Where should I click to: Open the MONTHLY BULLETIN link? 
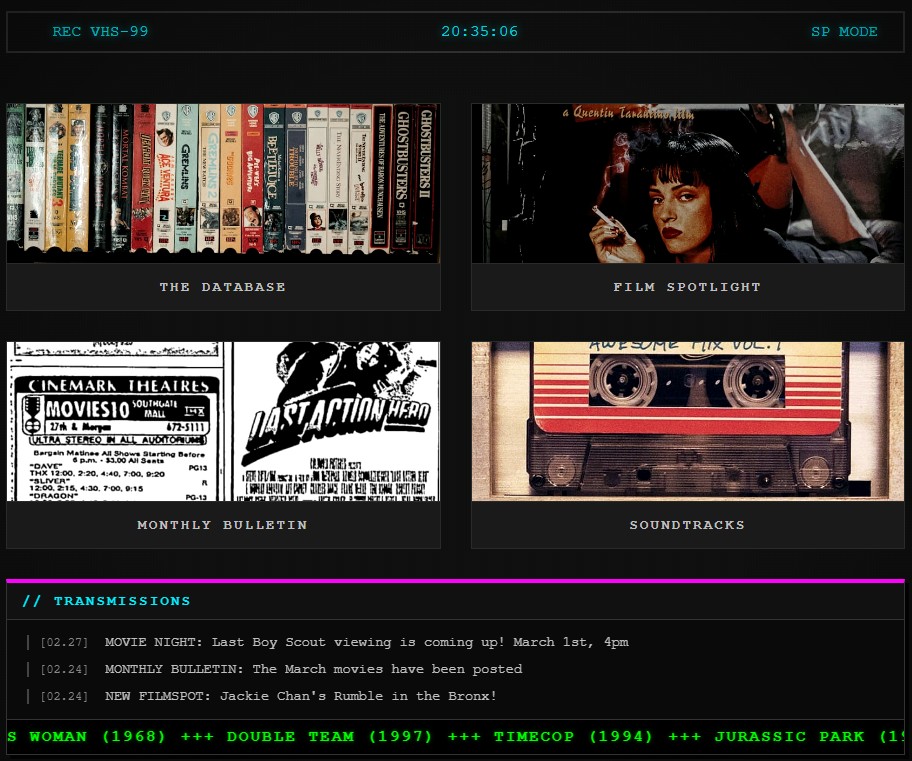(222, 525)
